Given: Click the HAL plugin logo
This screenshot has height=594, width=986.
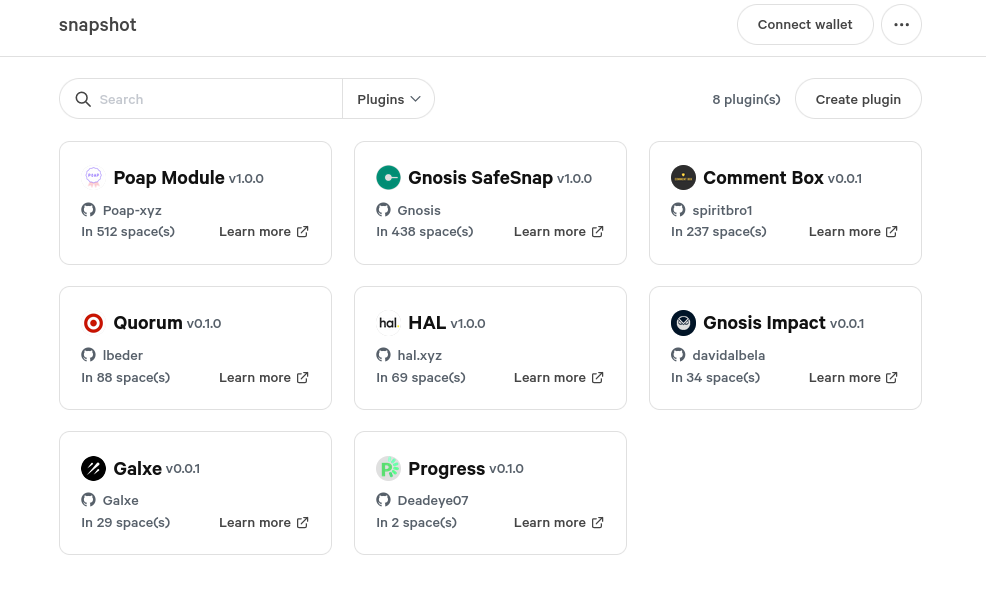Looking at the screenshot, I should [x=388, y=323].
